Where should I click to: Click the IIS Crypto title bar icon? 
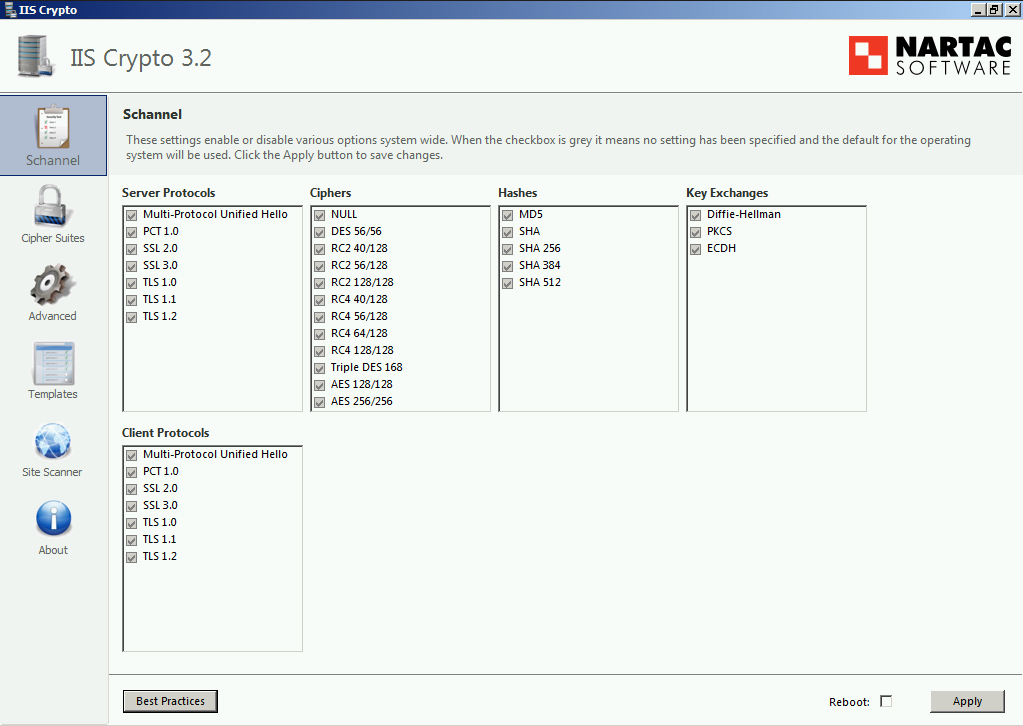[x=10, y=10]
